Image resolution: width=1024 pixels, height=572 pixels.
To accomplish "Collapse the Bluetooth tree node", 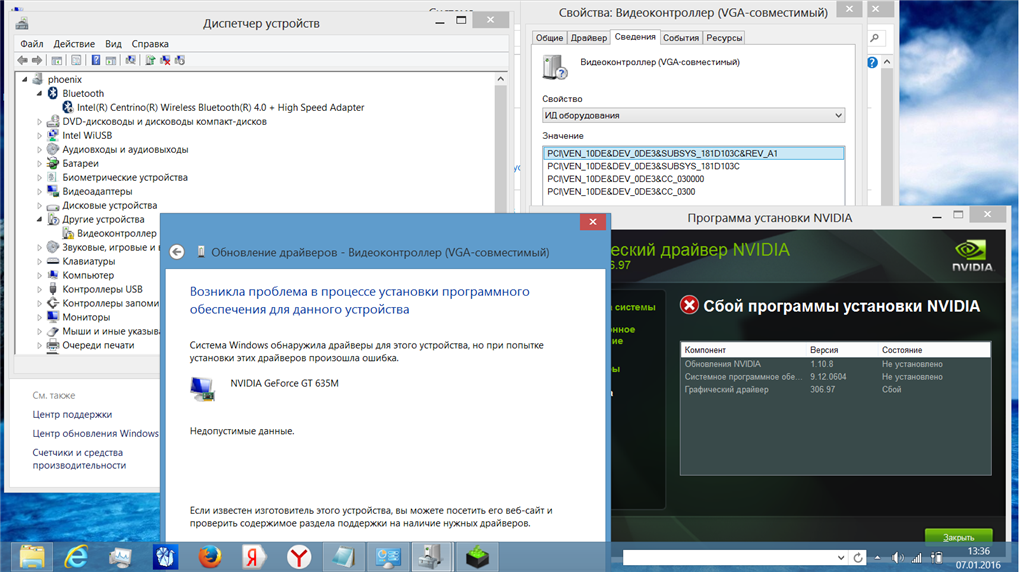I will 39,93.
